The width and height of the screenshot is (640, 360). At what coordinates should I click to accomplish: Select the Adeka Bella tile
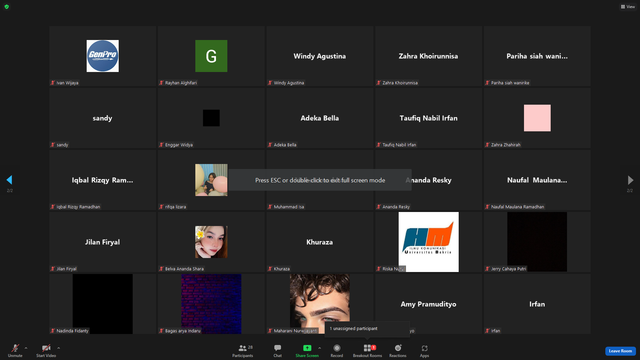pos(320,118)
